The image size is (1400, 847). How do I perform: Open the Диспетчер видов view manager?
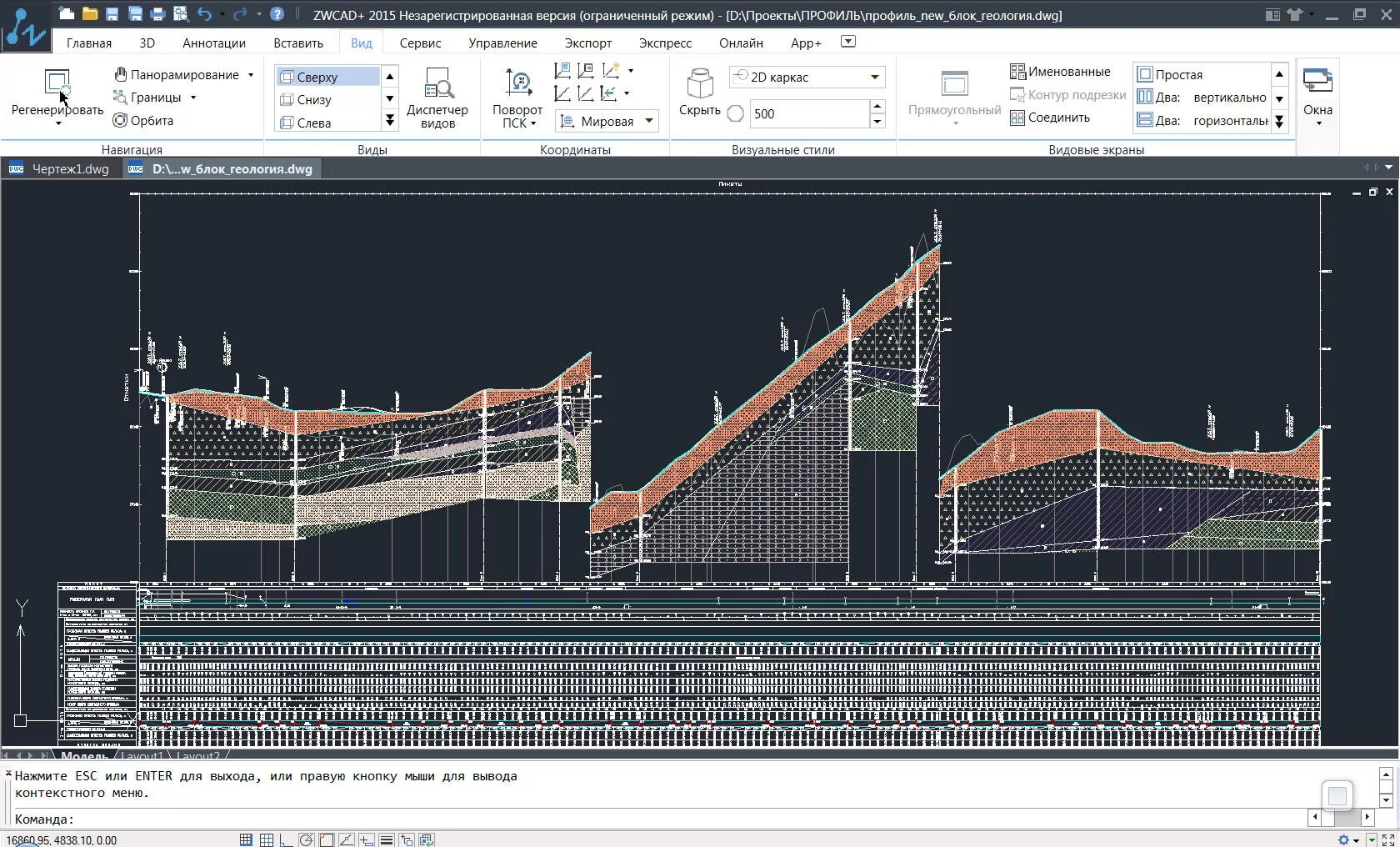point(437,98)
